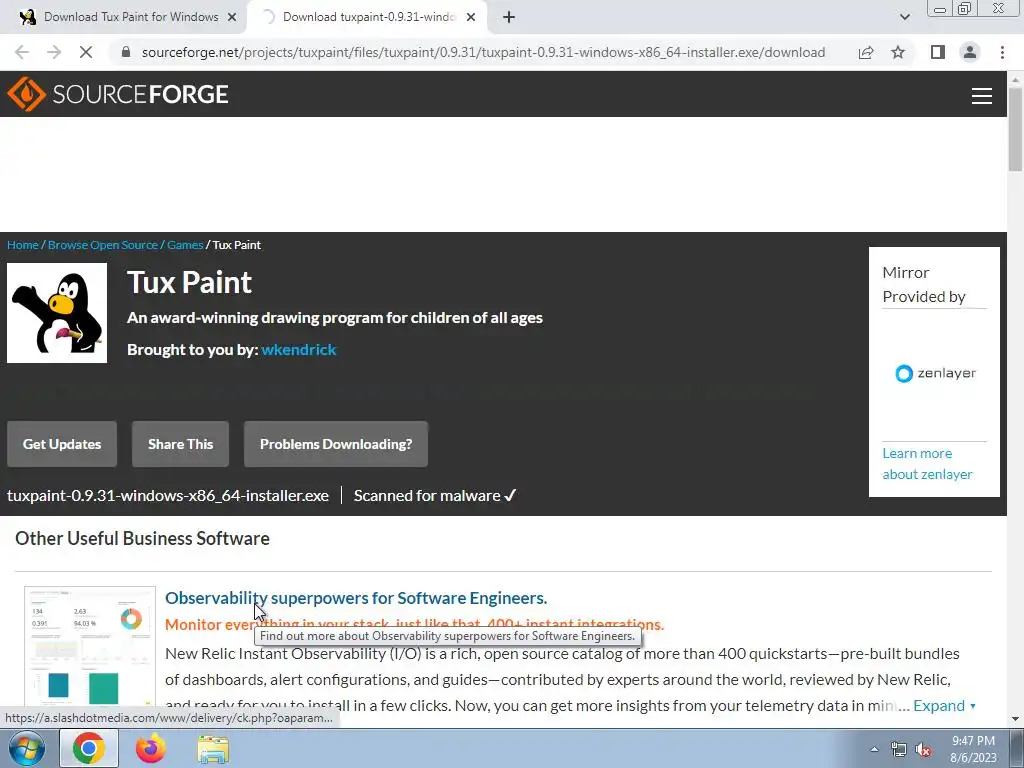
Task: Click the Monitor everything in your stack tagline
Action: [414, 624]
